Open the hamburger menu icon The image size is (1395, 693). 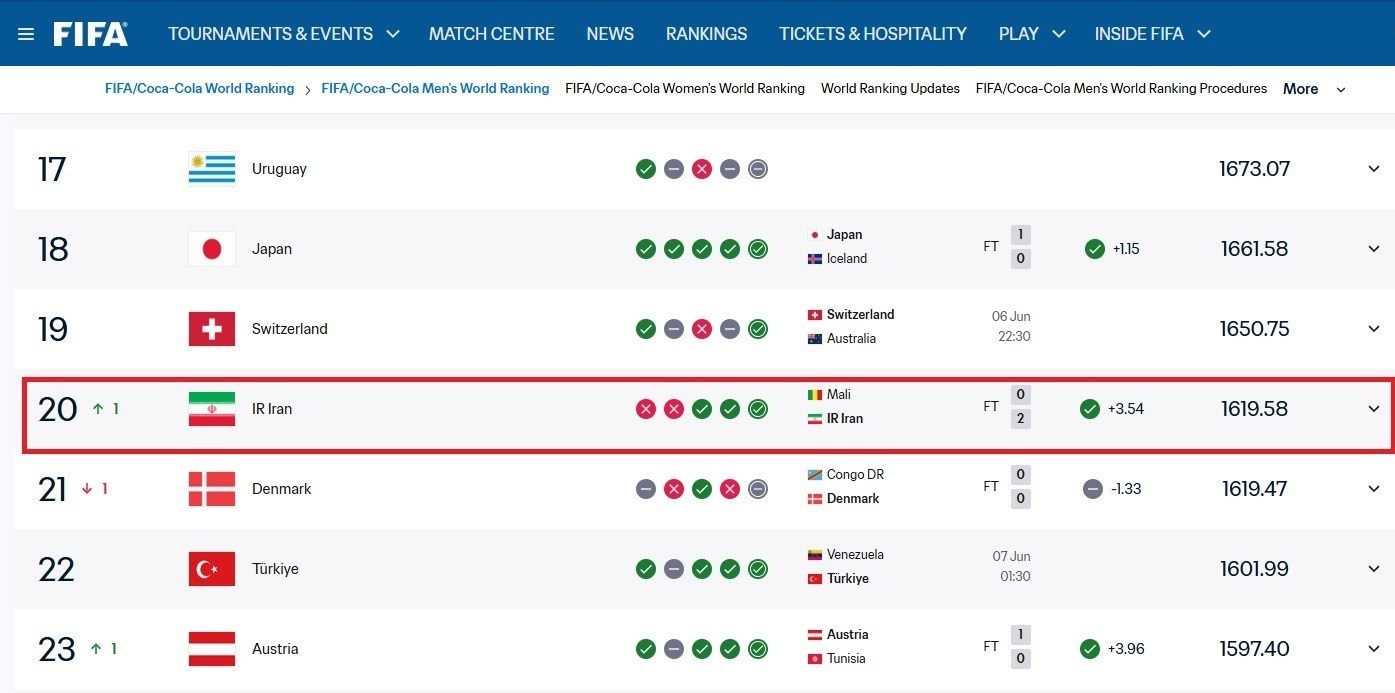tap(26, 34)
